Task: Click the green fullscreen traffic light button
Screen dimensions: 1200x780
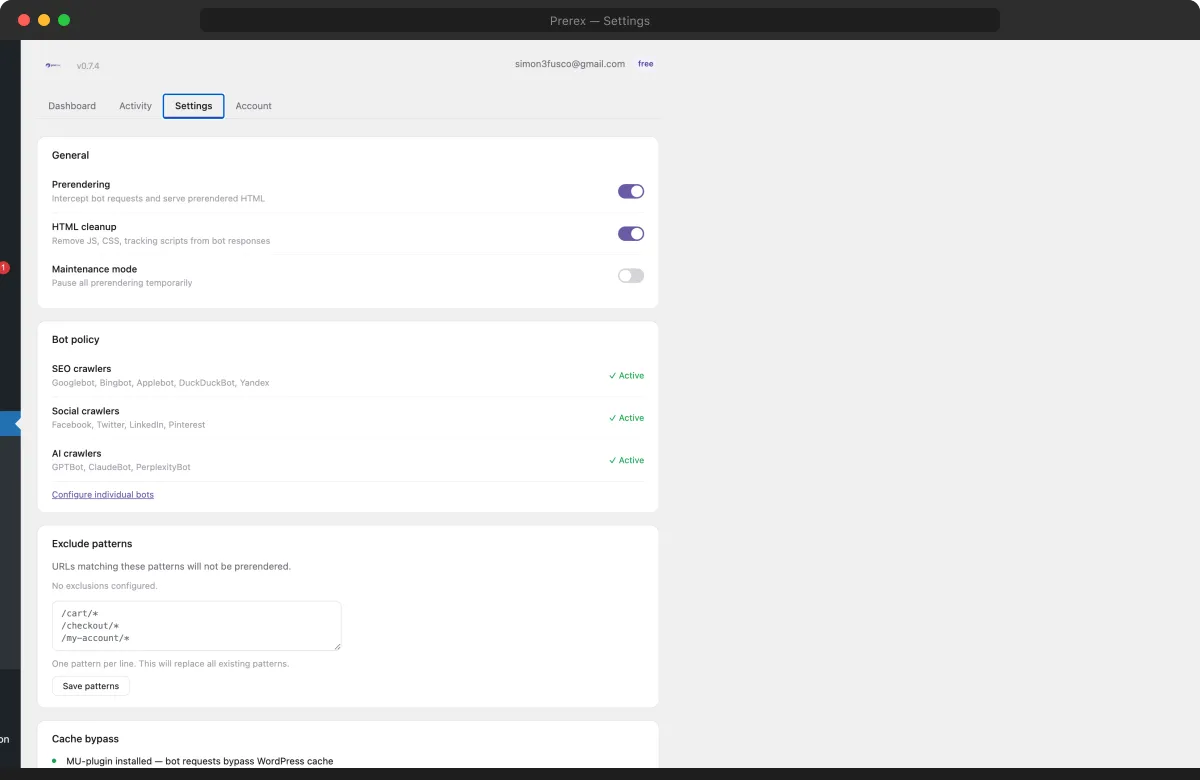Action: click(64, 19)
